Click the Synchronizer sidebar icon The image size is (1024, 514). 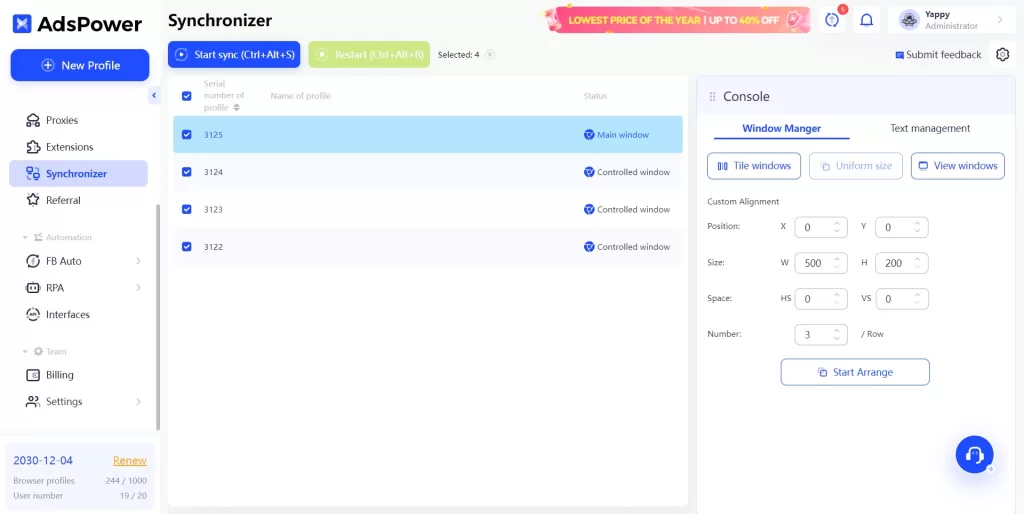point(33,174)
